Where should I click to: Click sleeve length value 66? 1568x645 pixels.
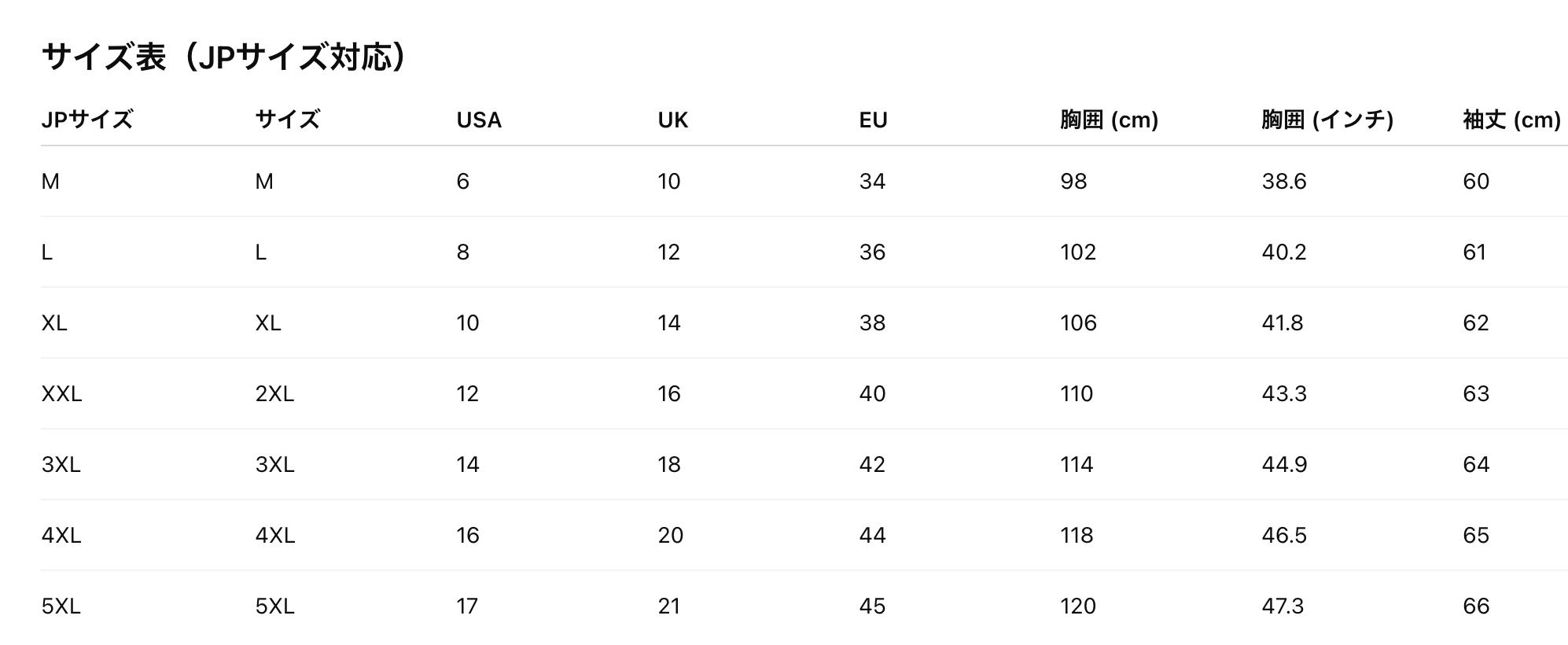(x=1476, y=606)
